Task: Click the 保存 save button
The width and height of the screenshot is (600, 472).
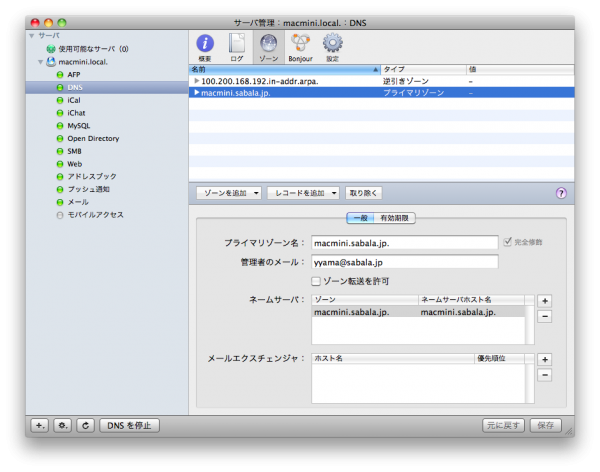Action: tap(546, 425)
